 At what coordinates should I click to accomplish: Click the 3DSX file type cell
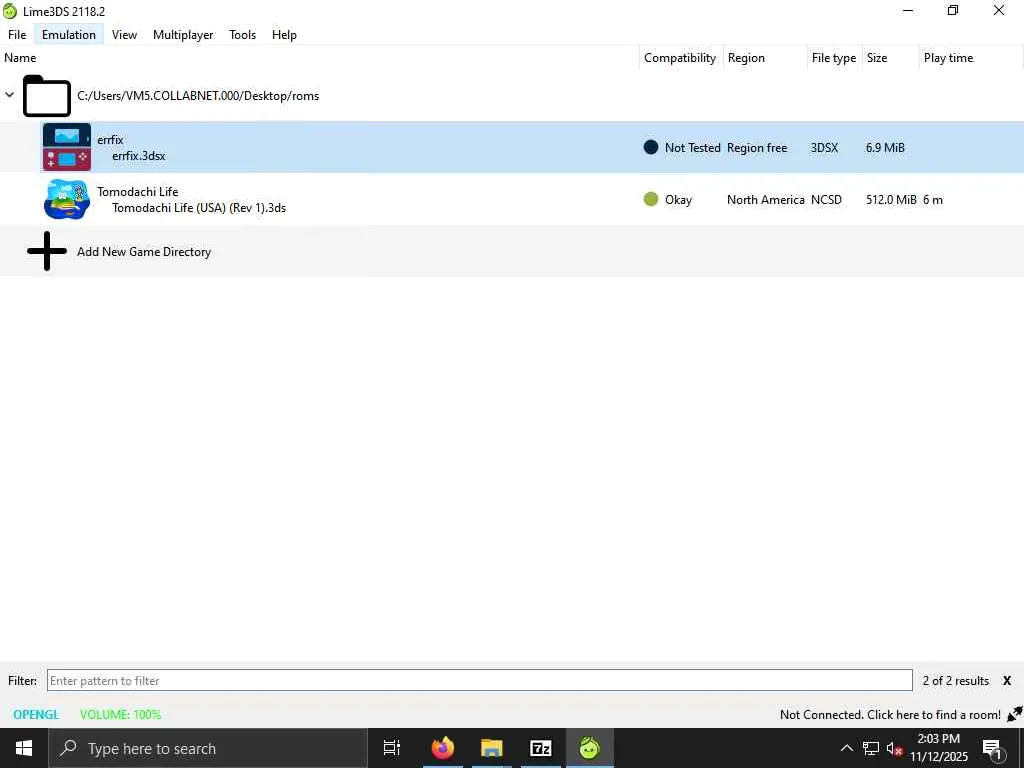click(824, 148)
